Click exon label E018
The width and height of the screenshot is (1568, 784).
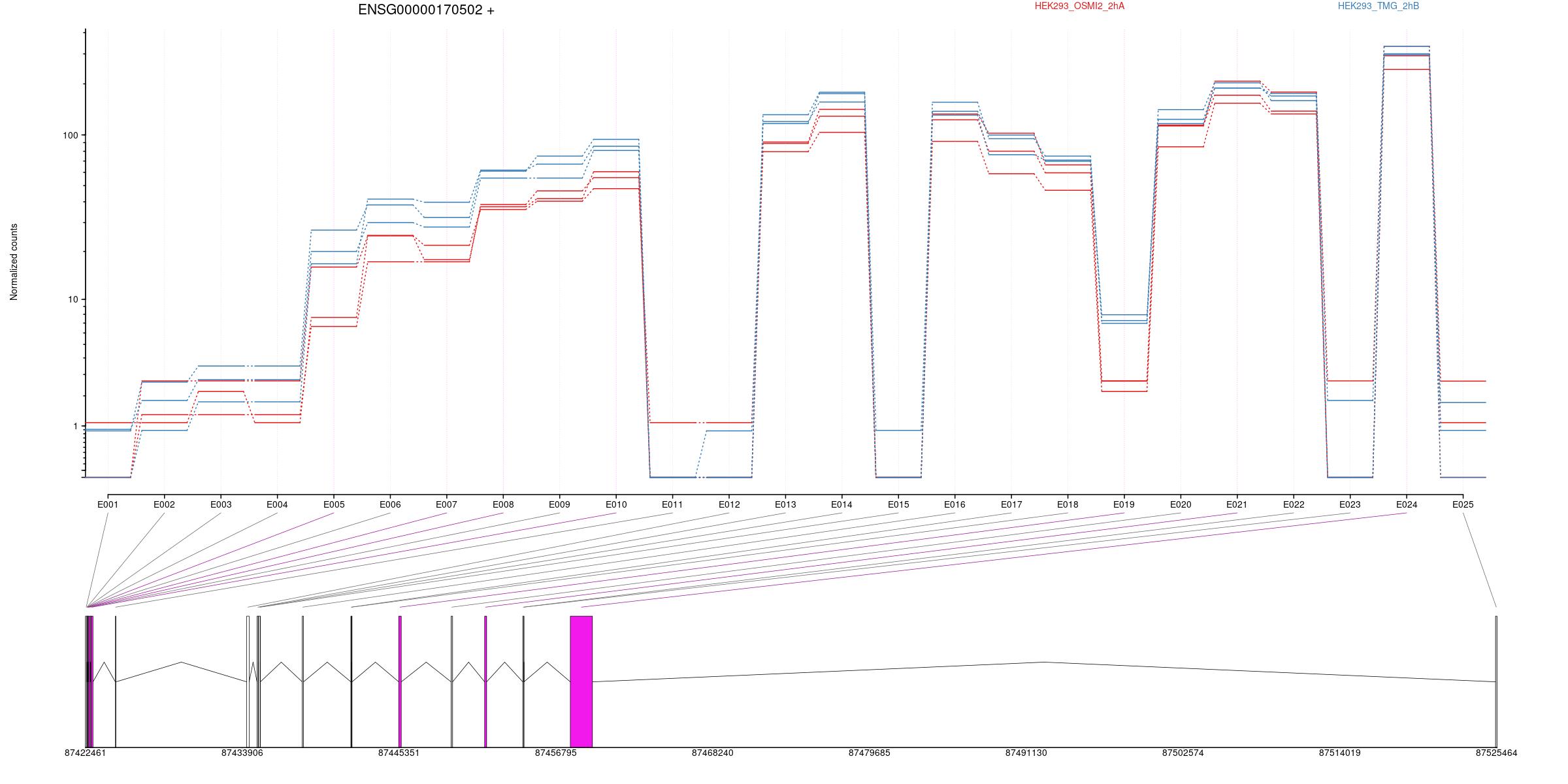point(1068,504)
